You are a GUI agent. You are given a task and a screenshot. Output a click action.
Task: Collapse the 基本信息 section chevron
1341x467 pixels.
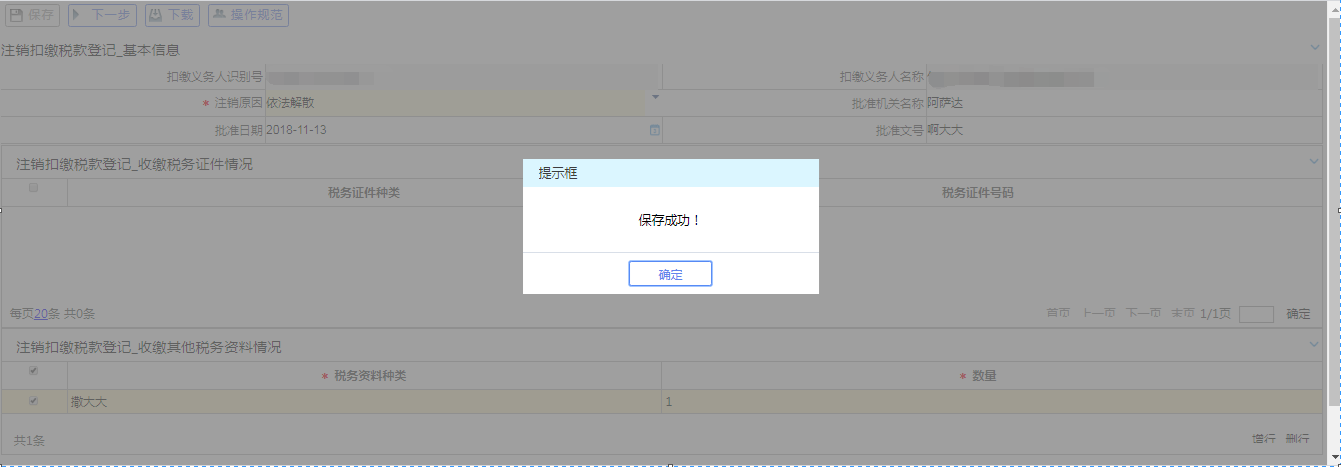[x=1315, y=48]
